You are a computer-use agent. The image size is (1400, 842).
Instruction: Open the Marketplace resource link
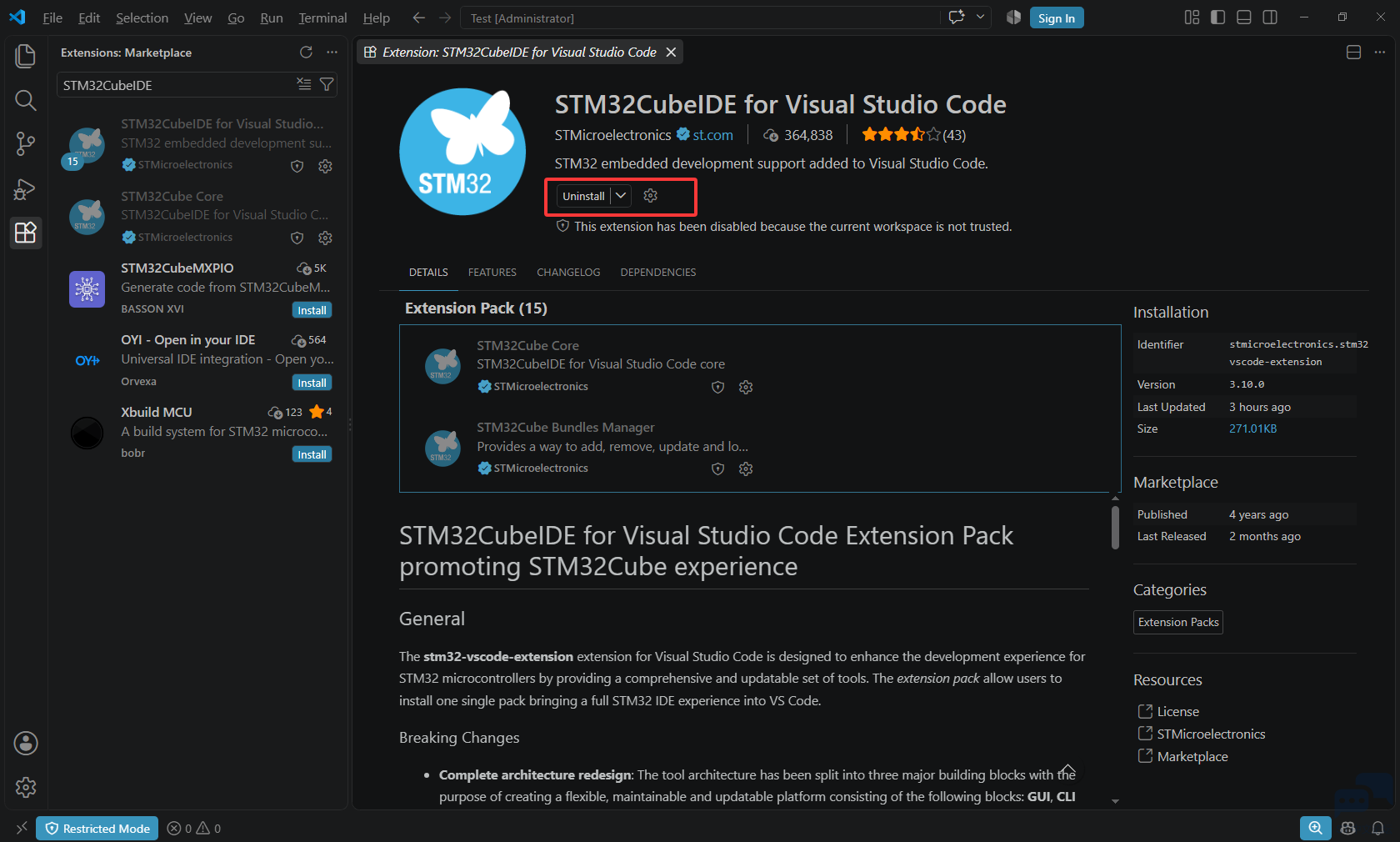(x=1192, y=756)
